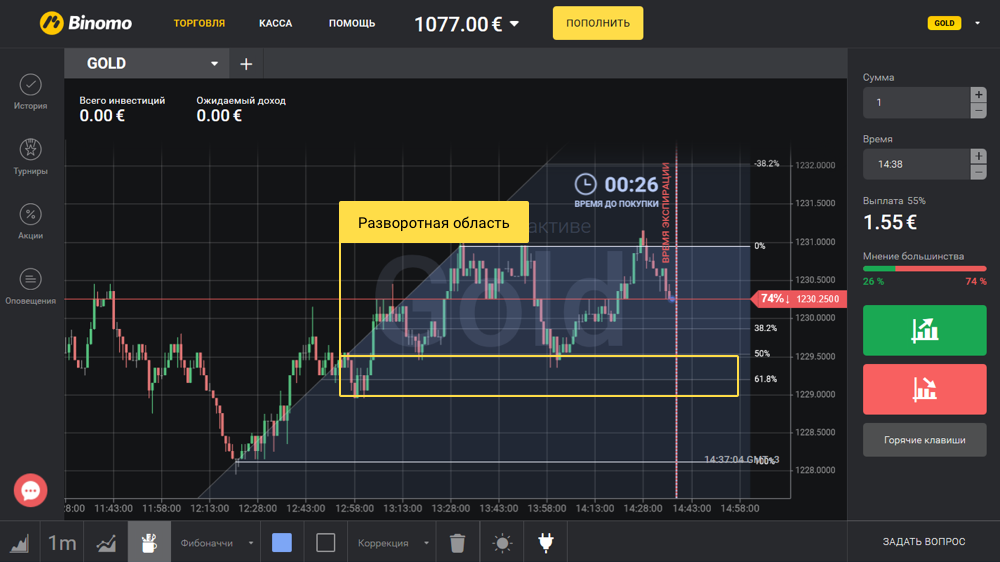
Task: Pick the blue fill color swatch
Action: click(x=282, y=542)
